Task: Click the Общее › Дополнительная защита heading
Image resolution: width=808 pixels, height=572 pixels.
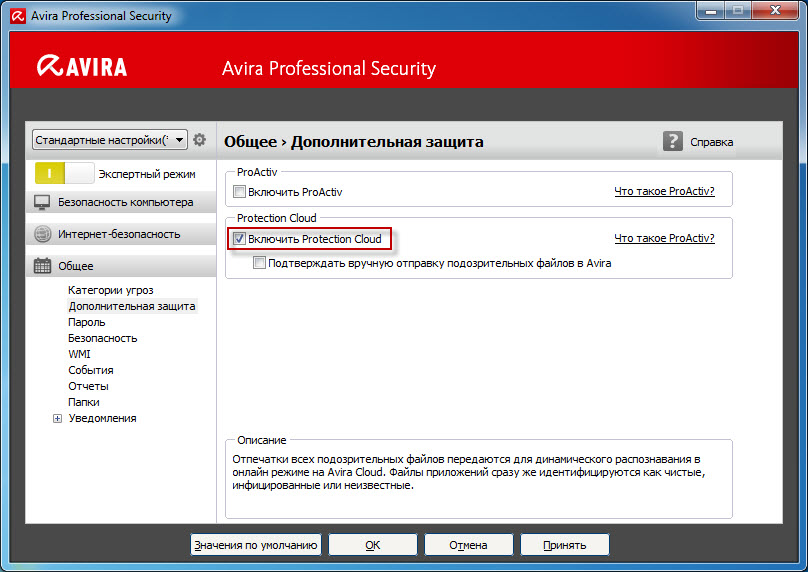Action: [354, 142]
